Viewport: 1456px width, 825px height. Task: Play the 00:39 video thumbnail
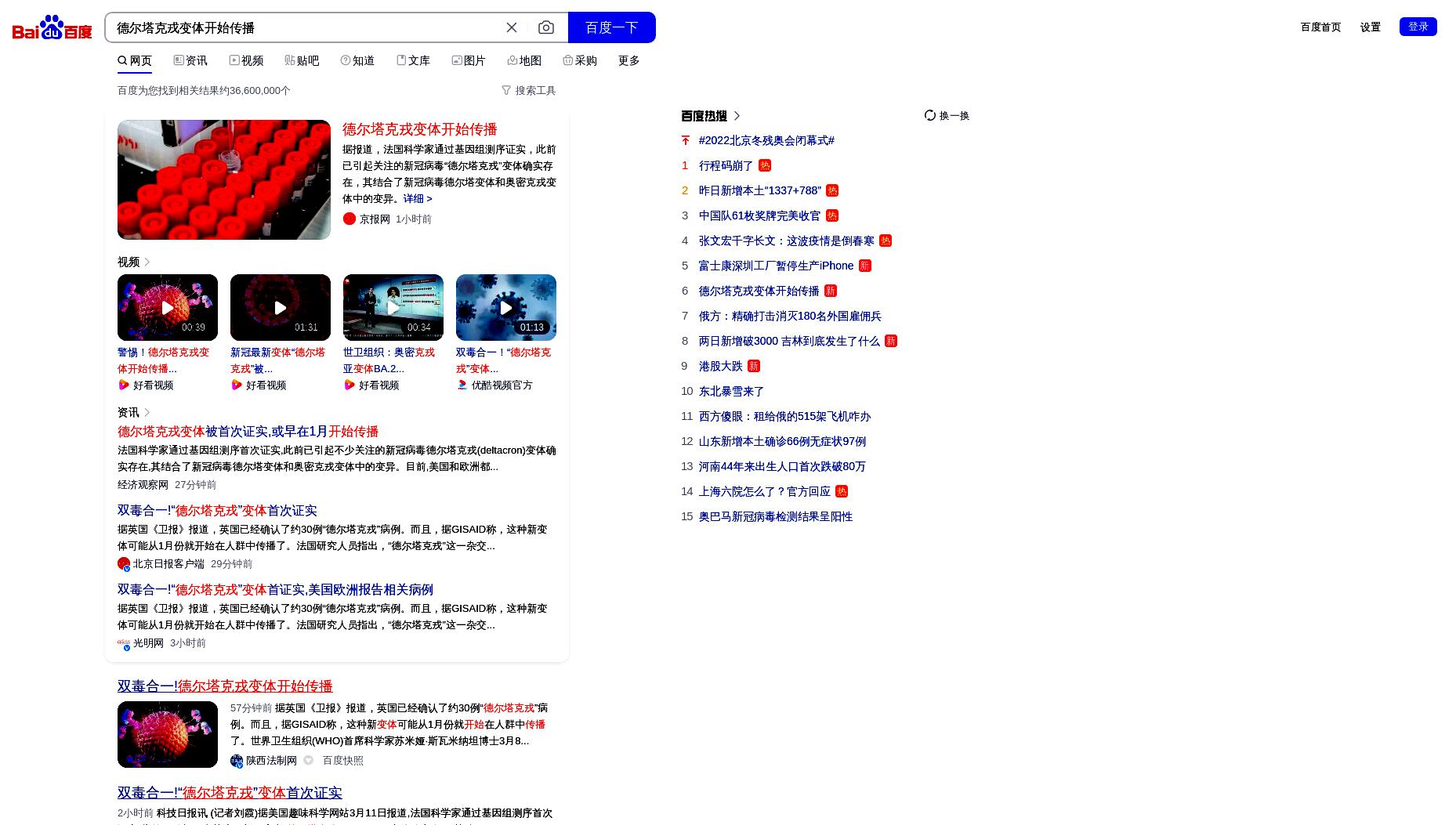point(168,307)
